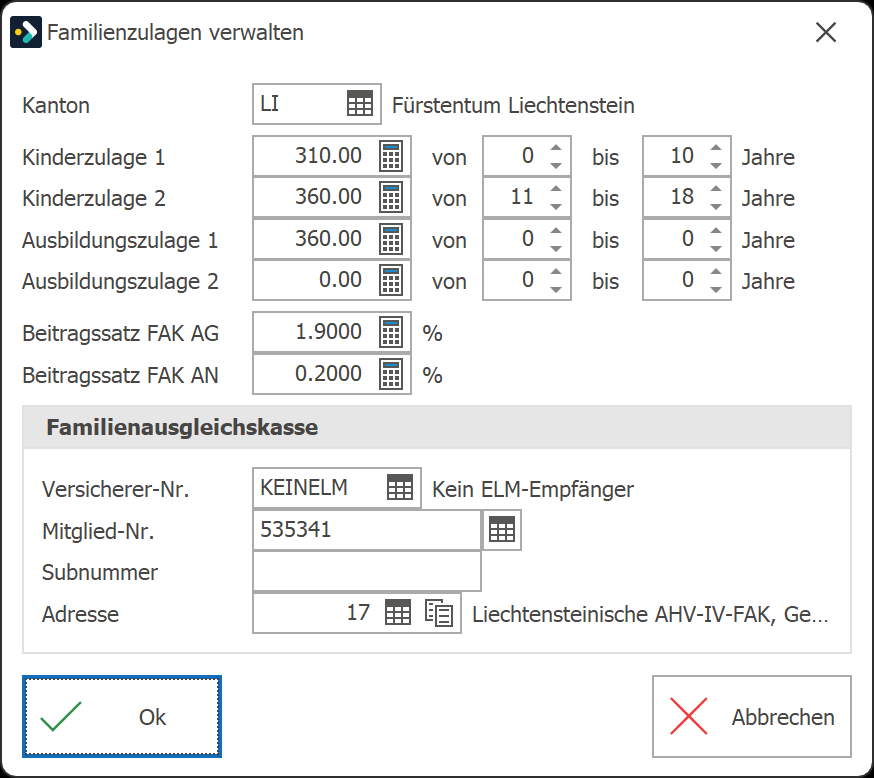
Task: Open calculator for Kinderzulage 2 amount
Action: point(391,197)
